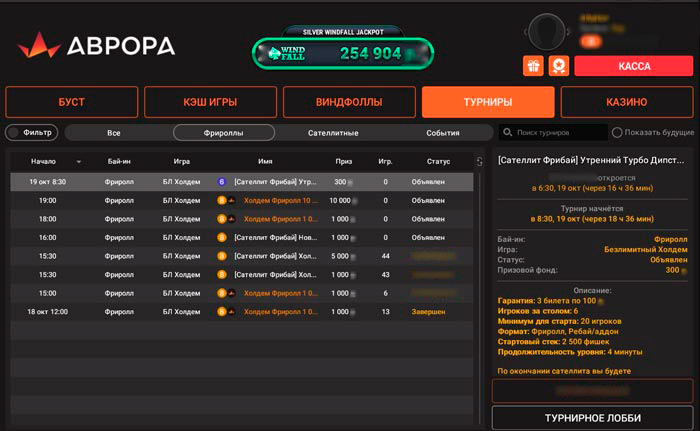Open the gift bonuses icon

point(533,66)
